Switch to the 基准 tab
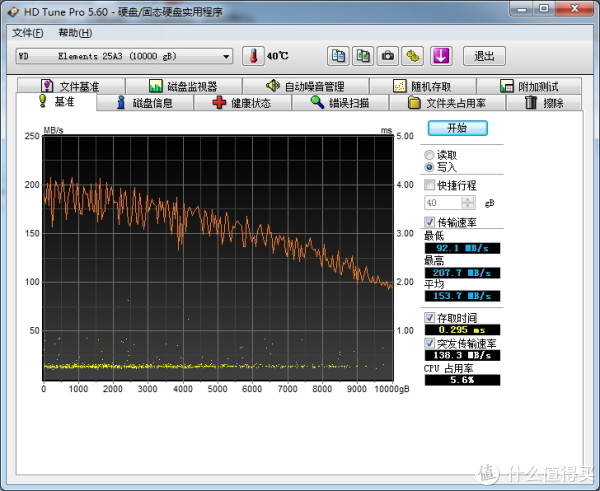The height and width of the screenshot is (491, 600). (x=56, y=102)
